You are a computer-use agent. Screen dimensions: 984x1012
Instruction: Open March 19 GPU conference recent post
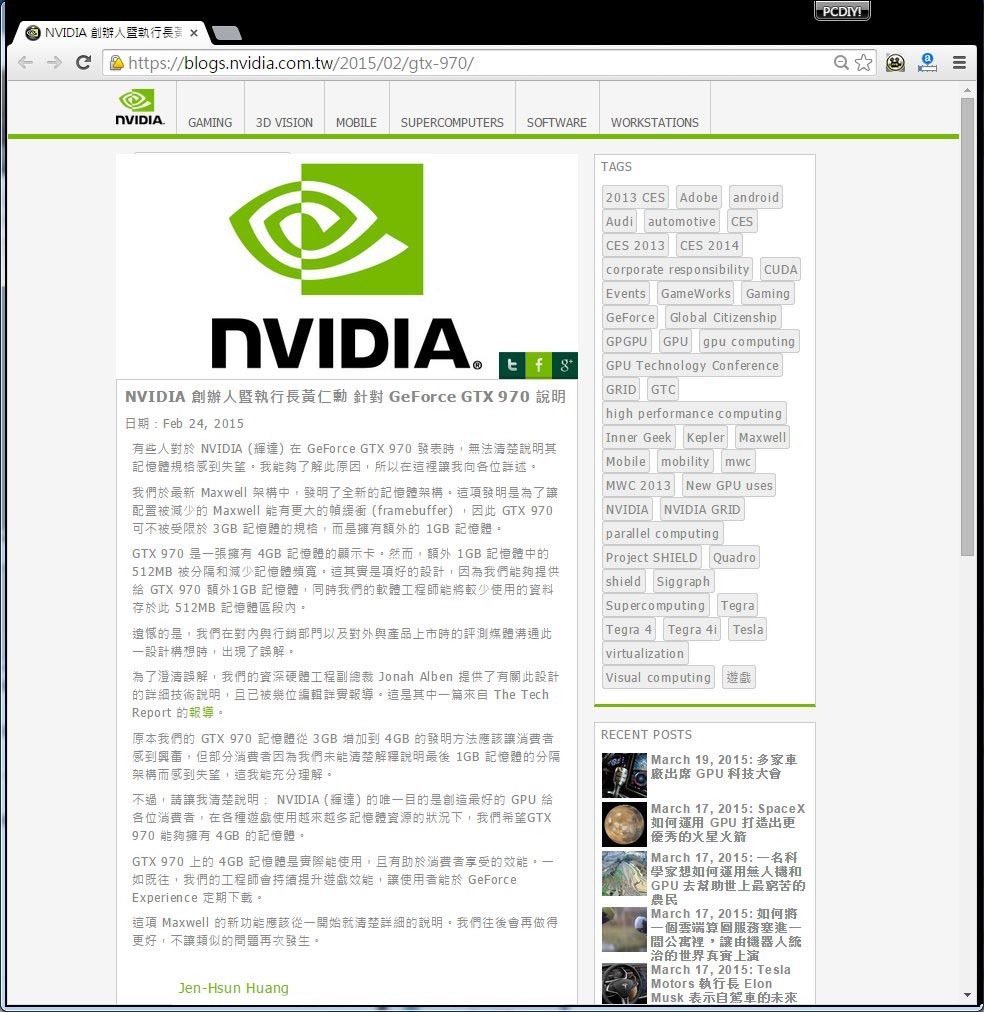[x=724, y=766]
